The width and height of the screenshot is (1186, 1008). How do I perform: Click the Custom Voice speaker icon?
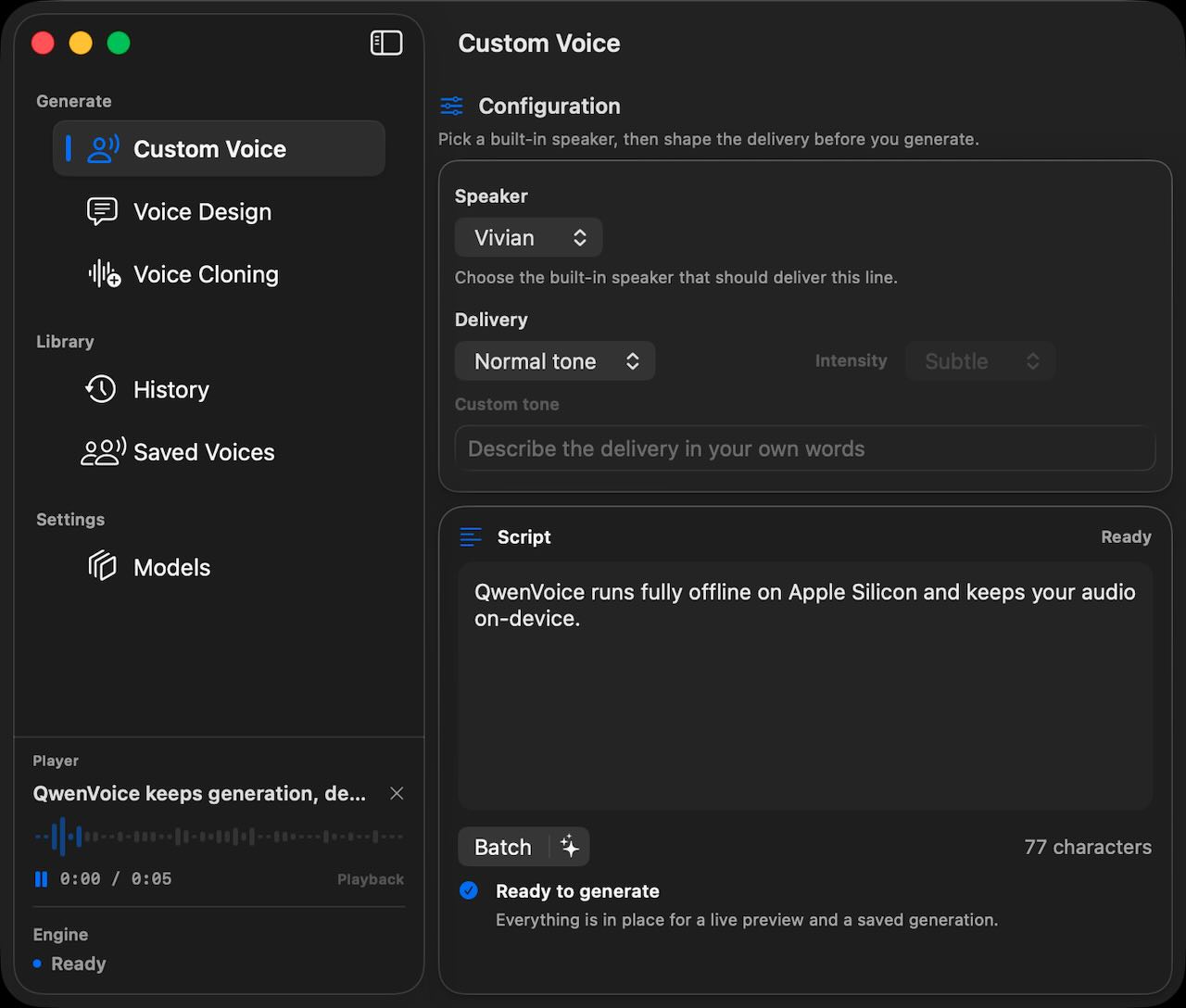pos(103,149)
